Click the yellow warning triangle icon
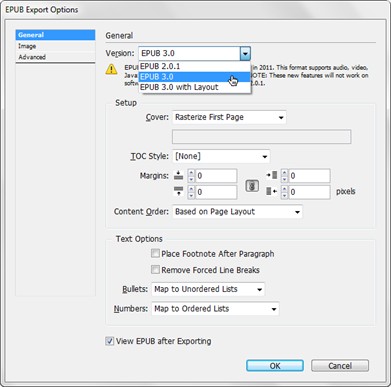Viewport: 391px width, 387px height. (111, 69)
